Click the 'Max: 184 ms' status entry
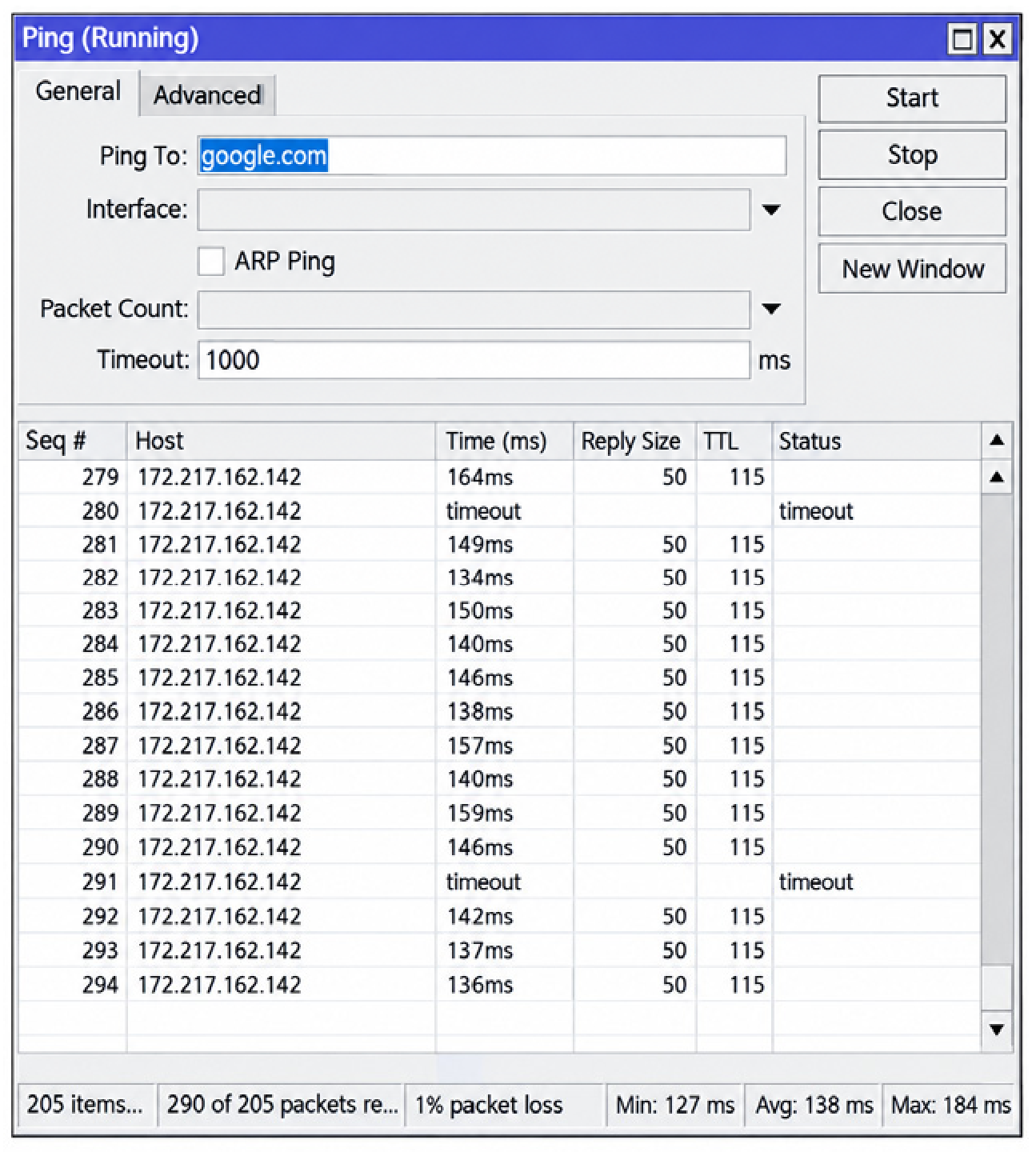This screenshot has width=1036, height=1152. tap(950, 1106)
